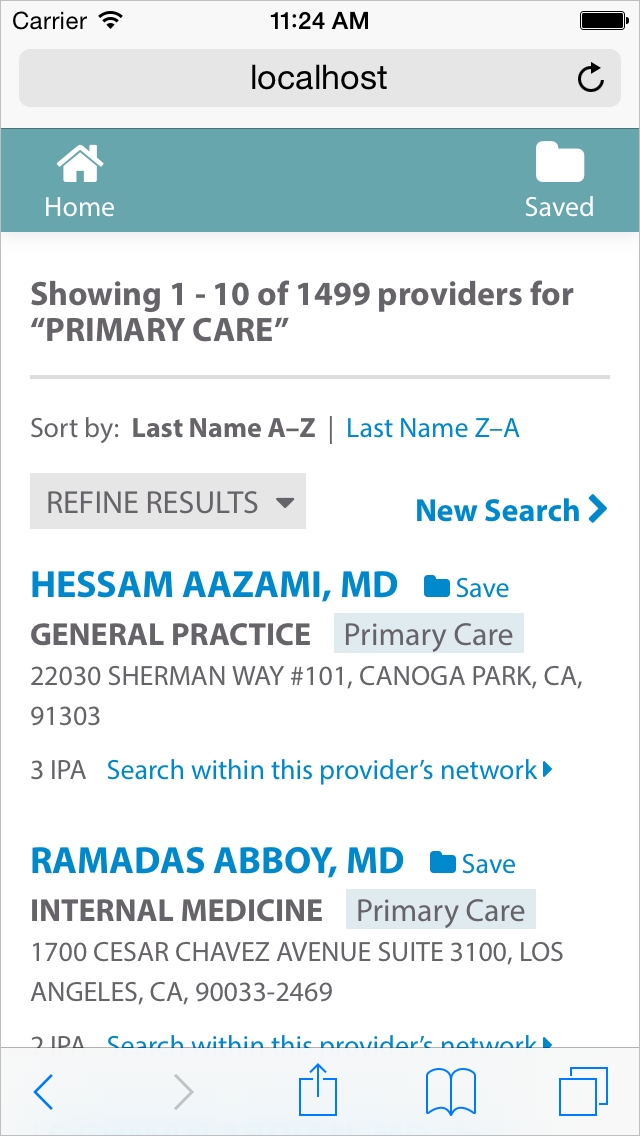This screenshot has width=640, height=1136.
Task: Open HESSAM AAZAMI, MD provider profile
Action: click(x=214, y=585)
